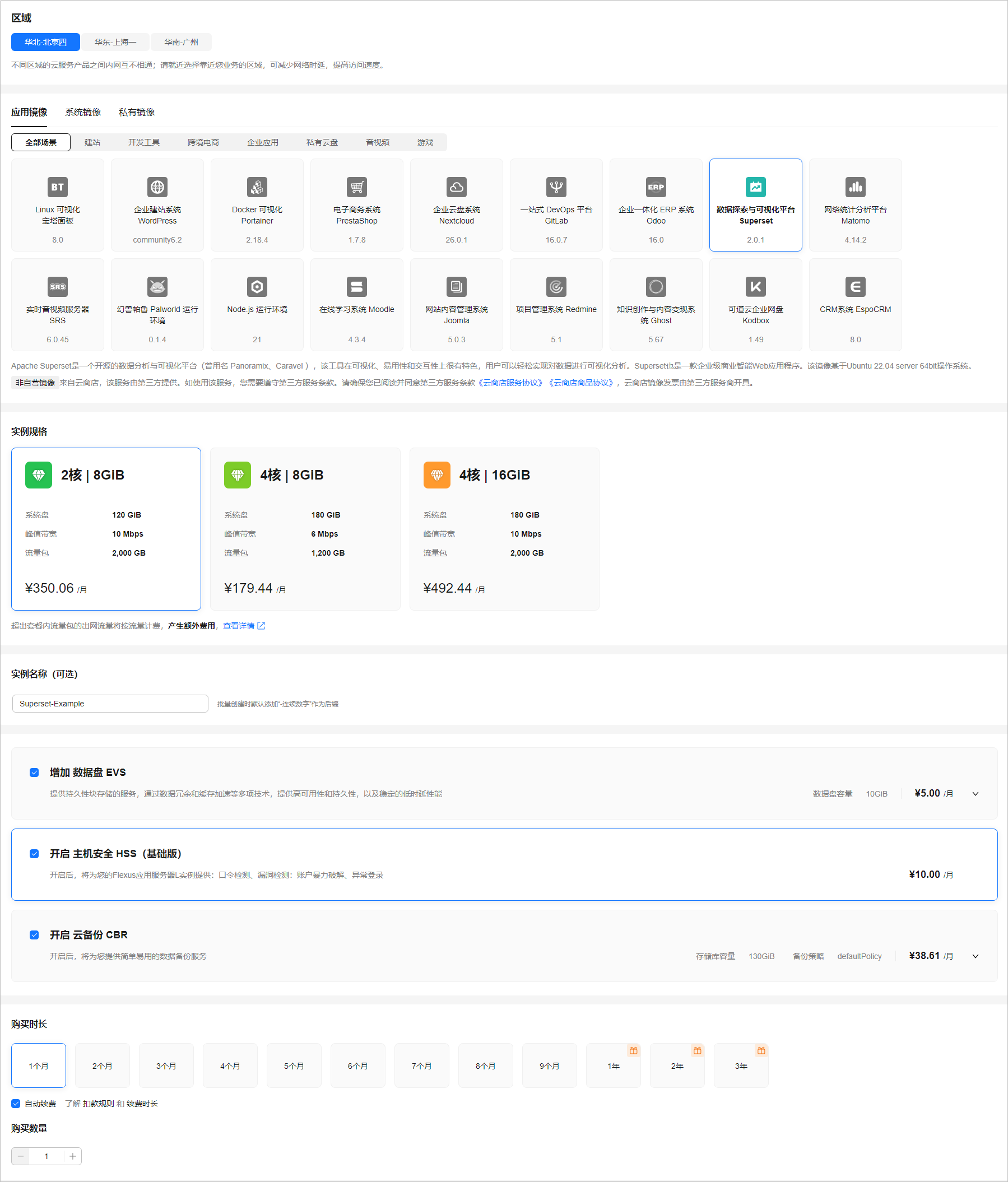Select the ¥492.44 per month spec card

tap(504, 529)
